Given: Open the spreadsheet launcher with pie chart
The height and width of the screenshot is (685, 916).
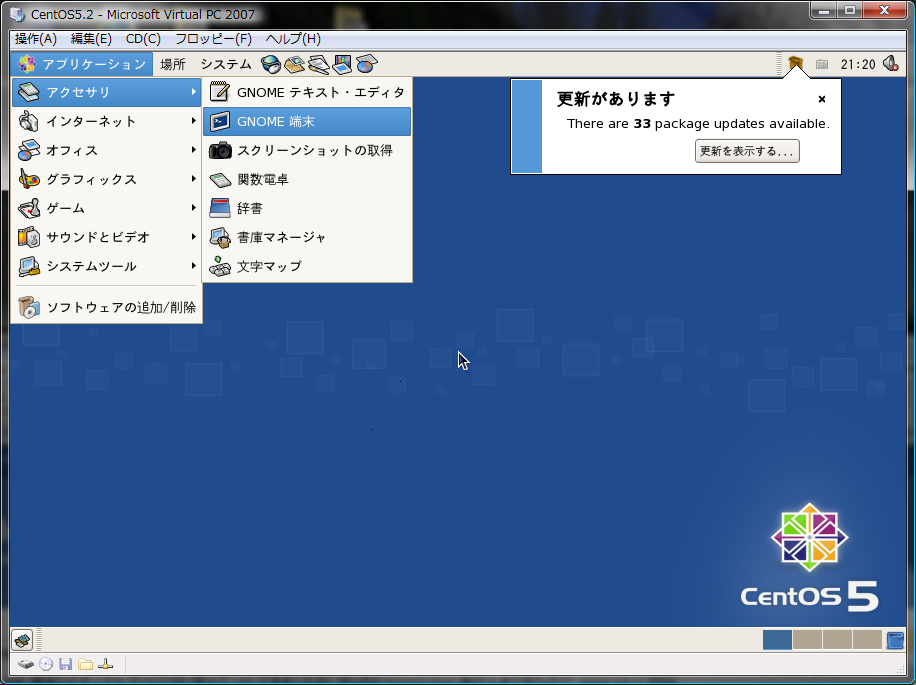Looking at the screenshot, I should click(x=366, y=64).
